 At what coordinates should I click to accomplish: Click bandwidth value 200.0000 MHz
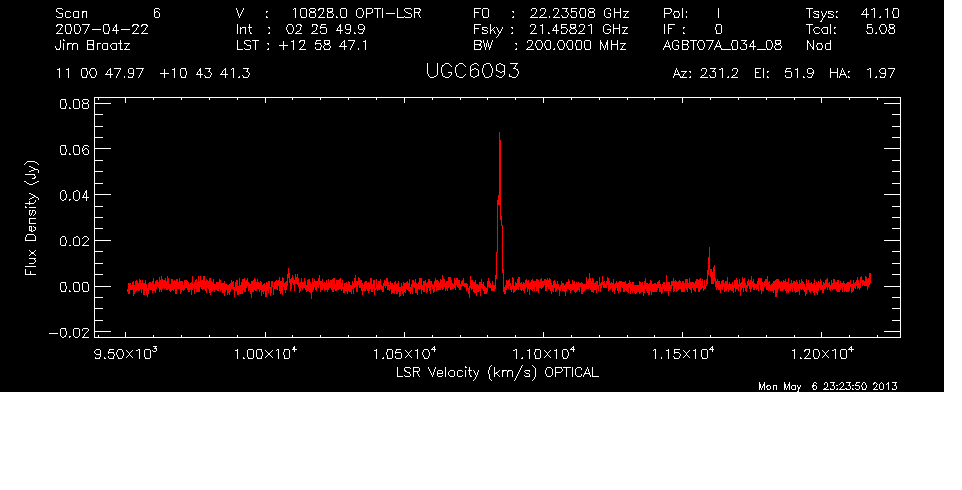575,45
